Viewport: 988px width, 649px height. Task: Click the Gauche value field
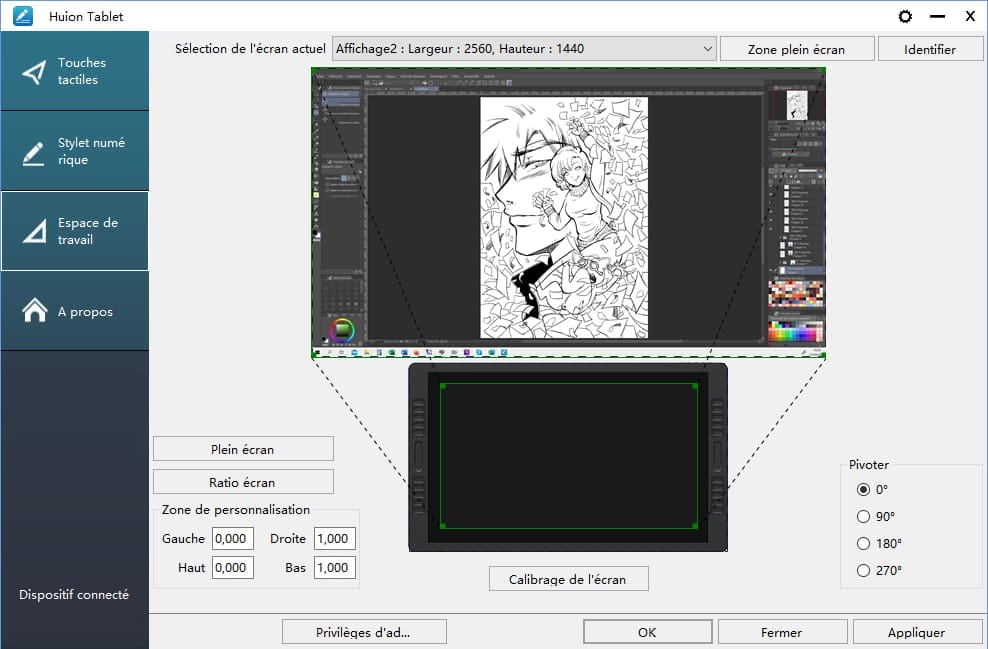pyautogui.click(x=233, y=539)
